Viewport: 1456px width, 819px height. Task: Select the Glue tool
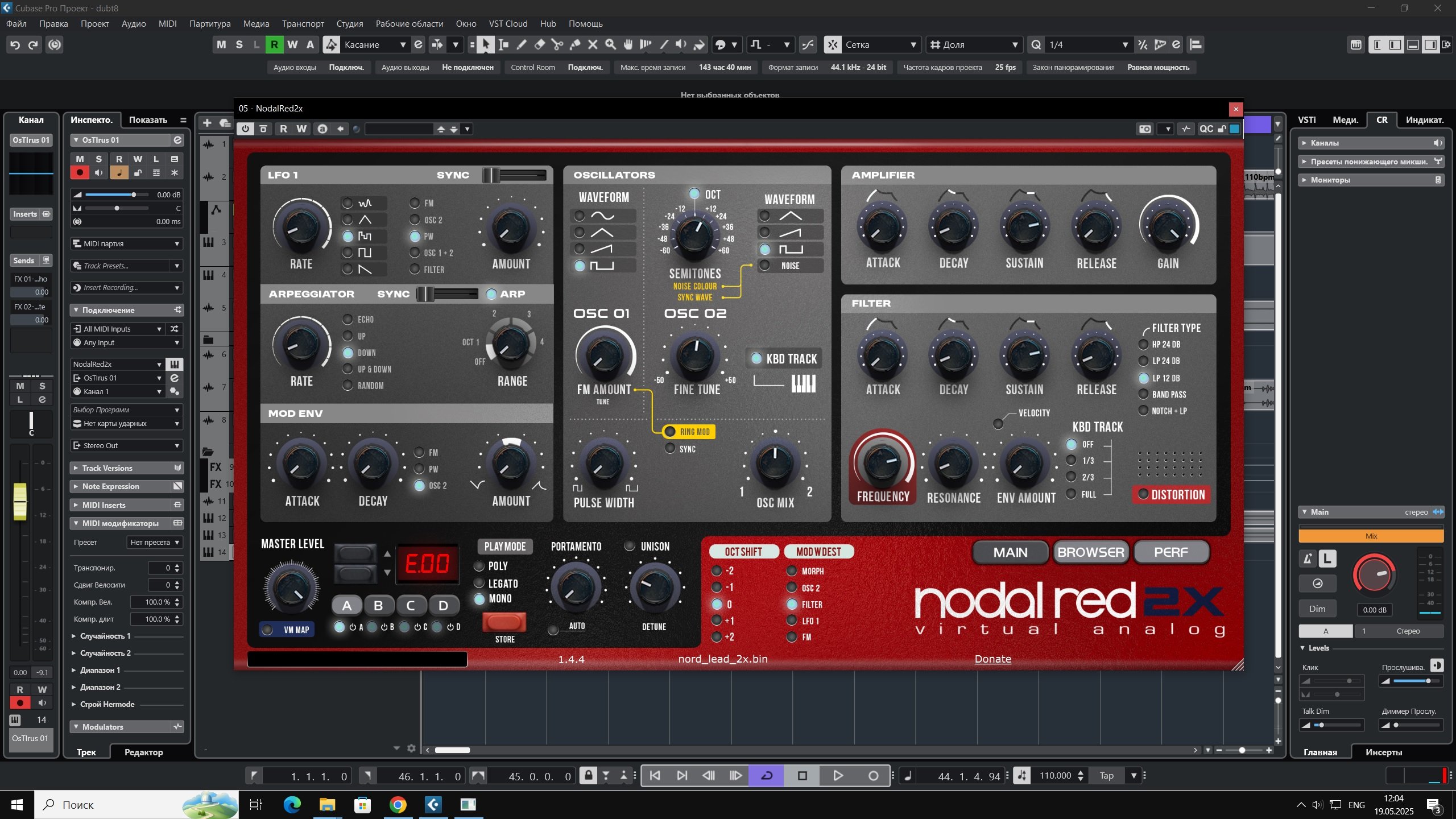(575, 44)
